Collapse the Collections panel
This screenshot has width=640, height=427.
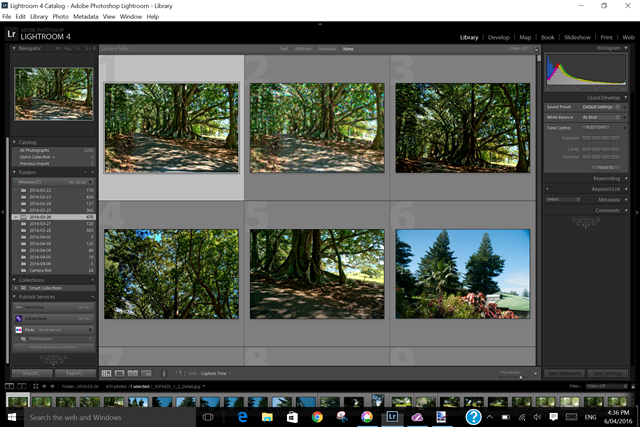point(14,280)
